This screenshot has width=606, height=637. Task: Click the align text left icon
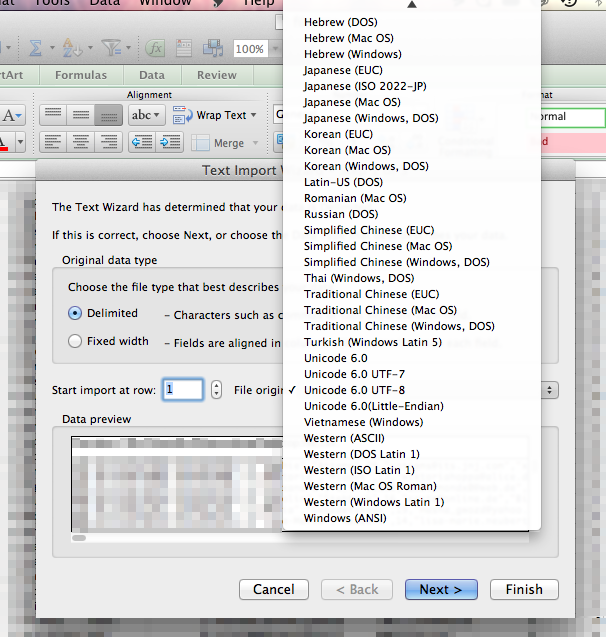click(x=53, y=142)
